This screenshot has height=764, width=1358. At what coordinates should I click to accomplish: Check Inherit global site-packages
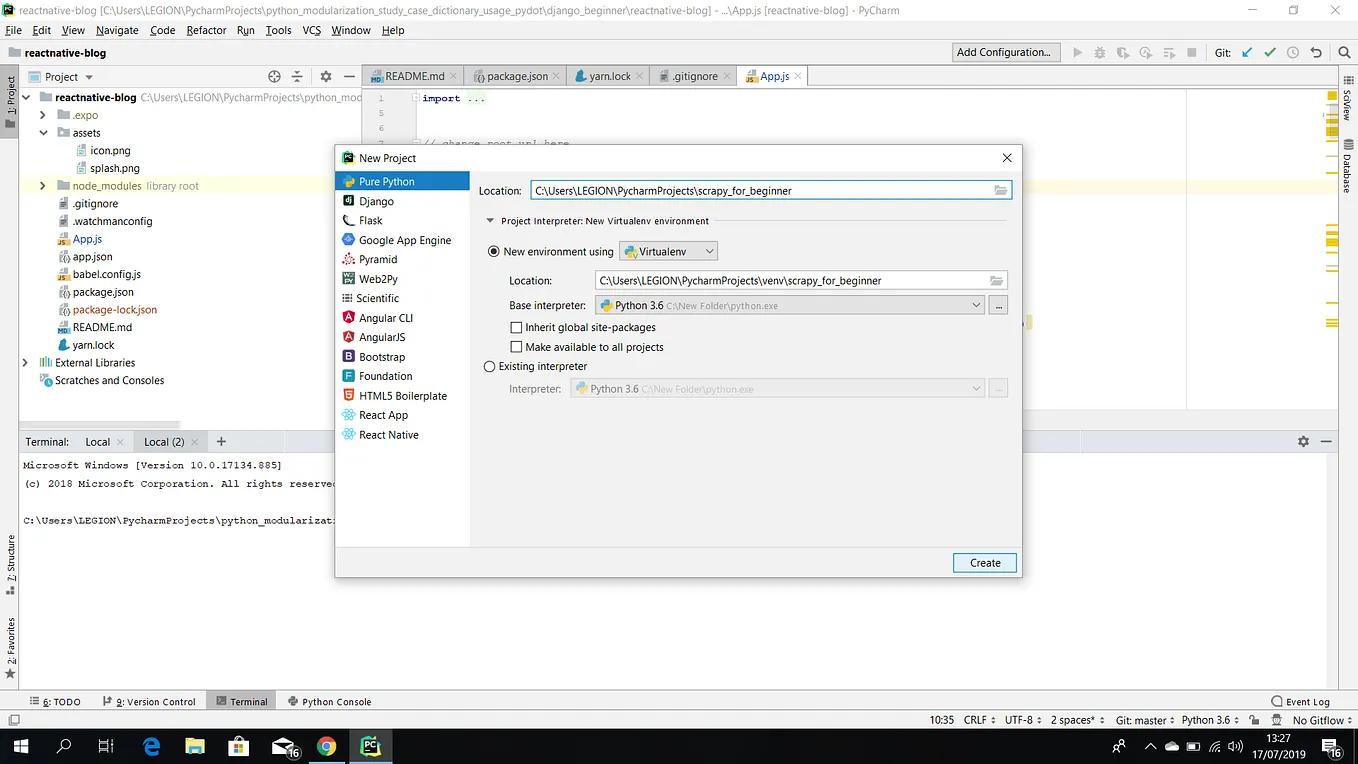tap(517, 327)
